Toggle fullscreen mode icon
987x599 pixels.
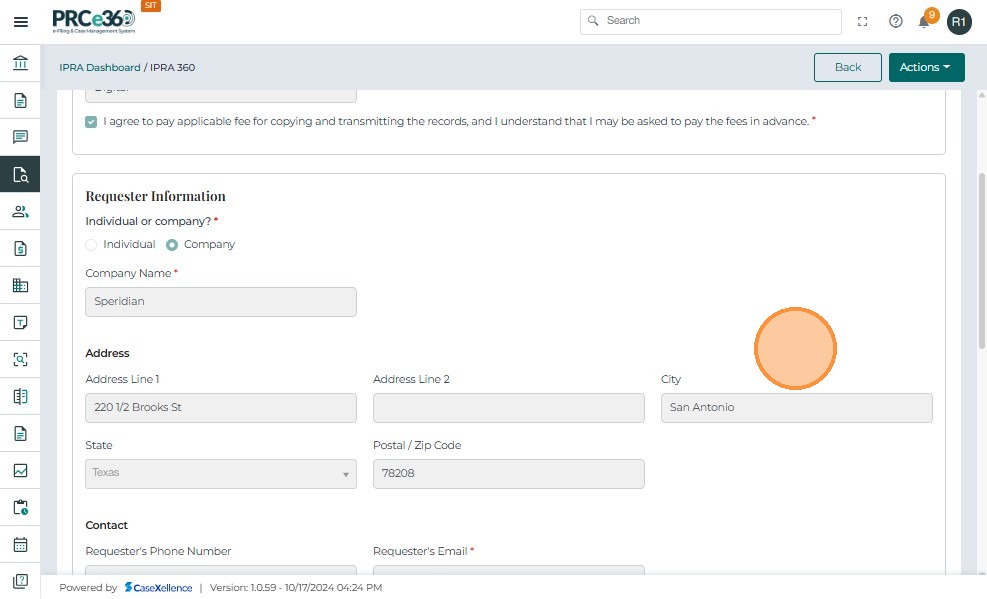pyautogui.click(x=863, y=21)
